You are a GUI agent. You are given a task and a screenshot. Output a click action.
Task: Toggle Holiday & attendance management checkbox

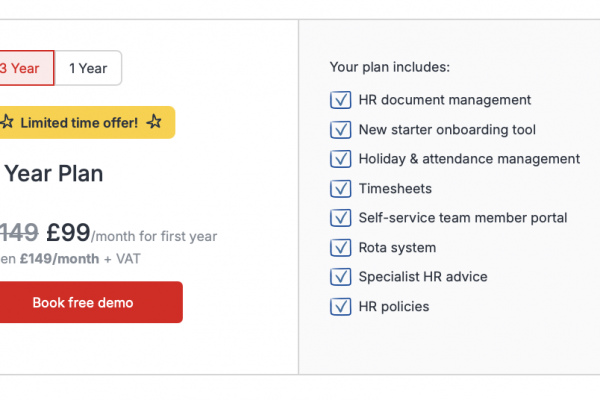(x=341, y=159)
